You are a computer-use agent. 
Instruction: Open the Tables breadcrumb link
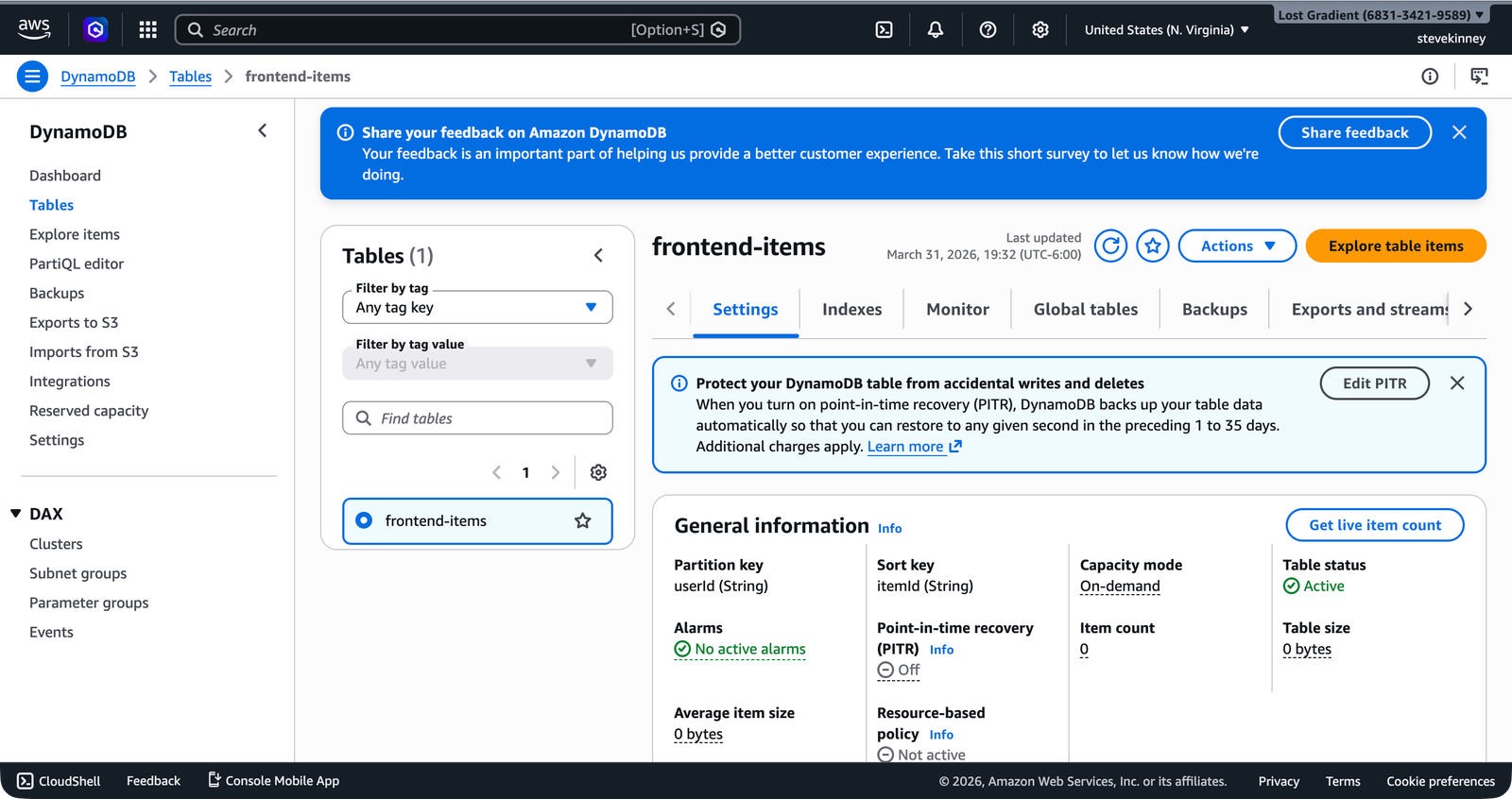coord(190,76)
